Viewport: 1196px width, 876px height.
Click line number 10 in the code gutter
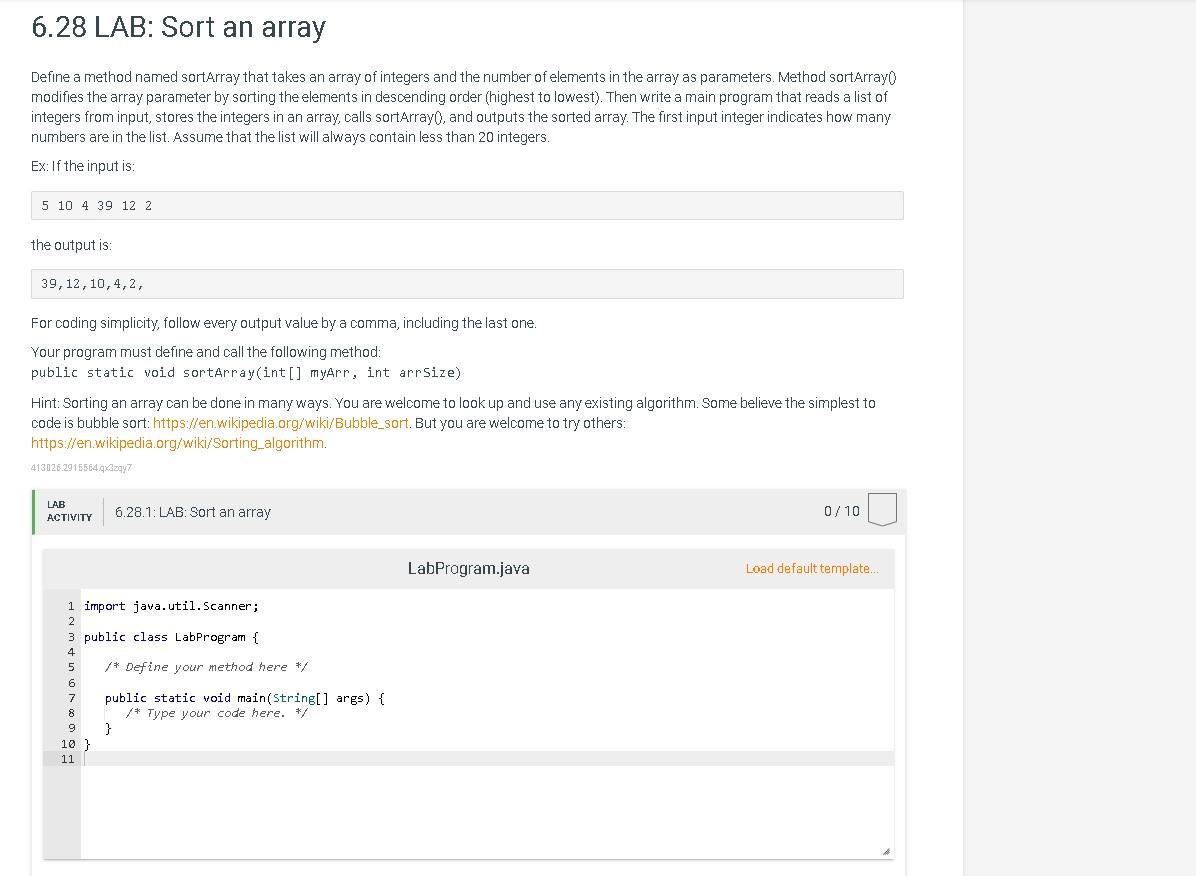[x=68, y=744]
